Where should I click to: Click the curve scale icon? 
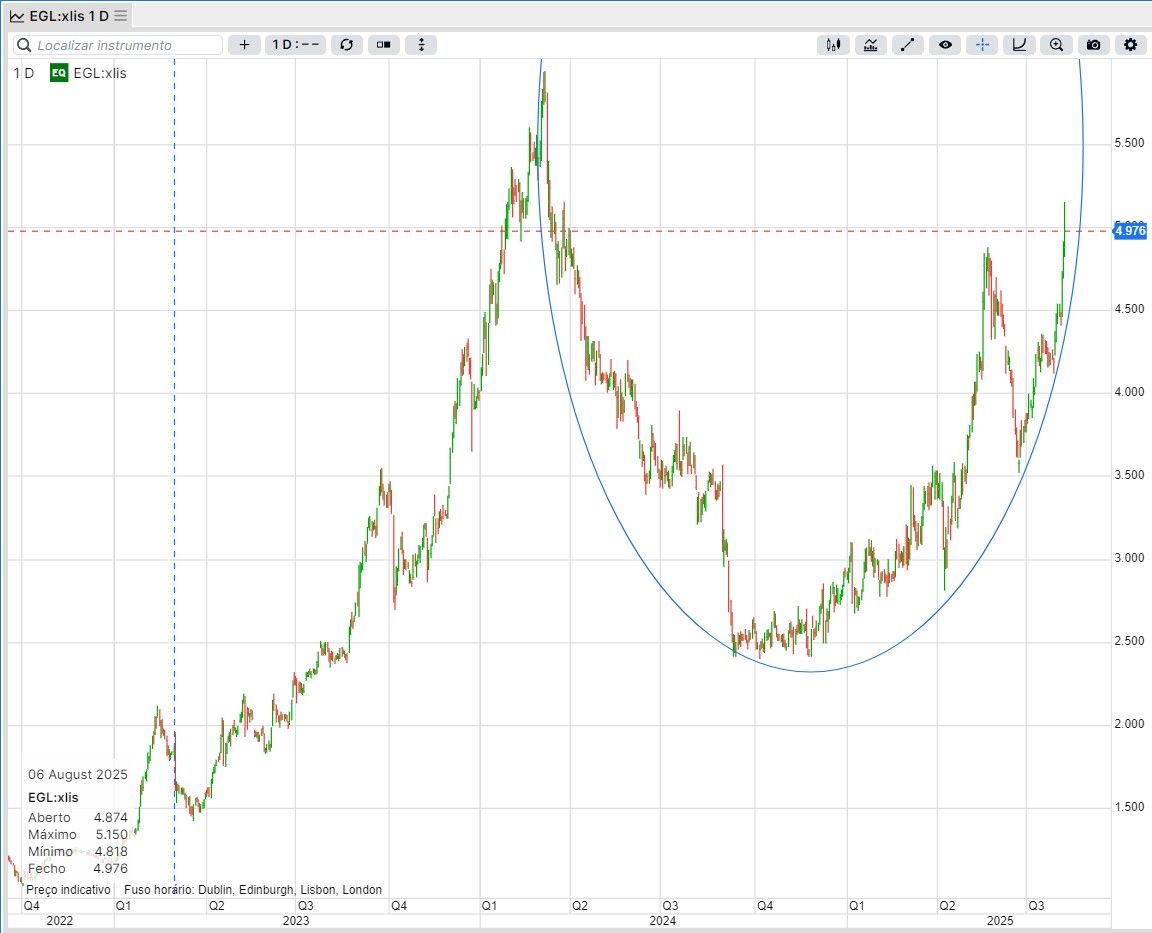1019,45
